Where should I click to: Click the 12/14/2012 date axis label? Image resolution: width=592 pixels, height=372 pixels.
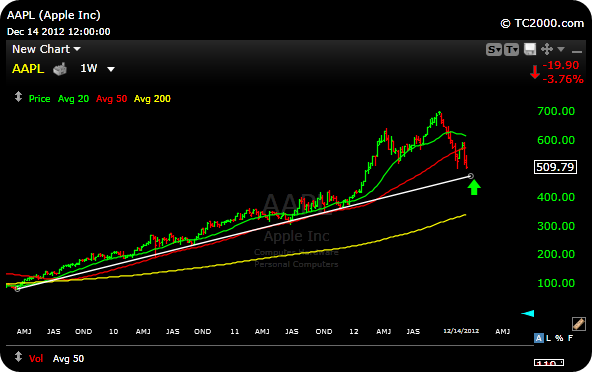pyautogui.click(x=461, y=331)
